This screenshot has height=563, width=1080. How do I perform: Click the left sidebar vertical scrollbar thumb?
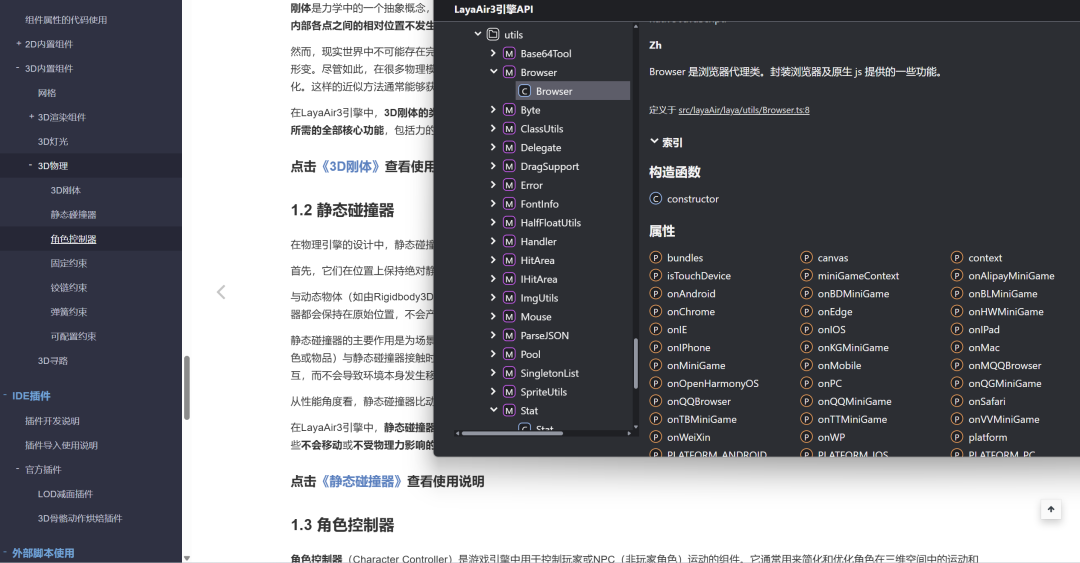click(x=186, y=387)
